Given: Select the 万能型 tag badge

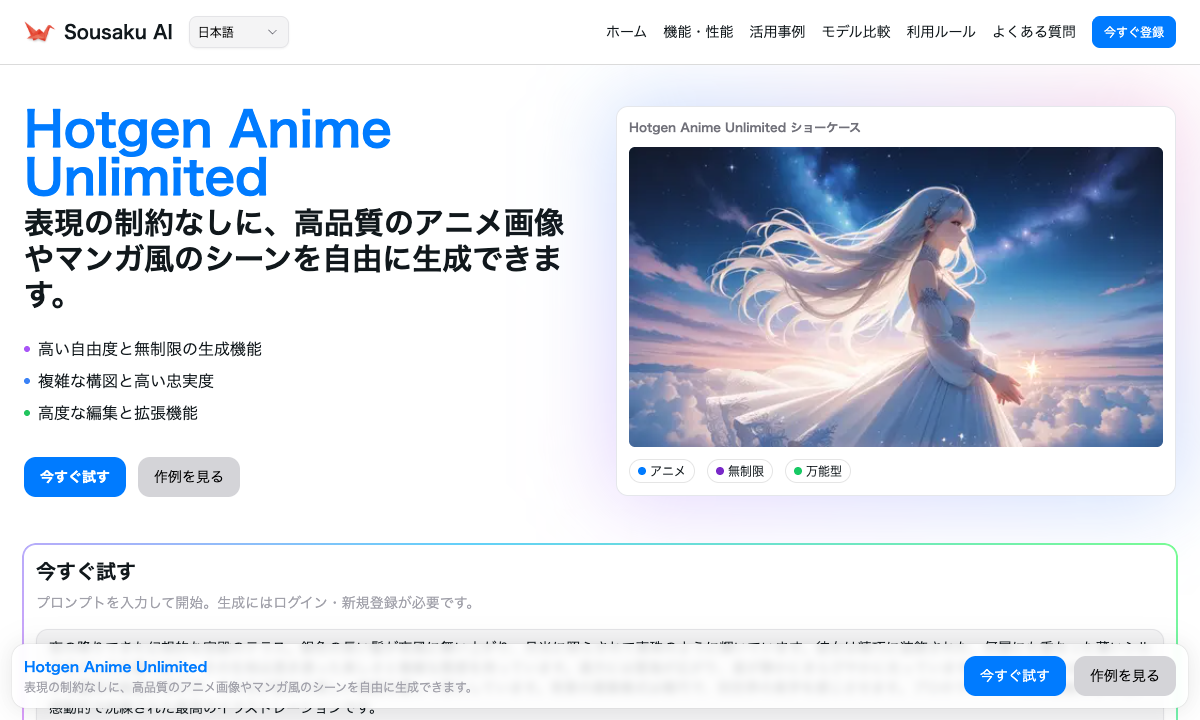Looking at the screenshot, I should click(x=818, y=471).
